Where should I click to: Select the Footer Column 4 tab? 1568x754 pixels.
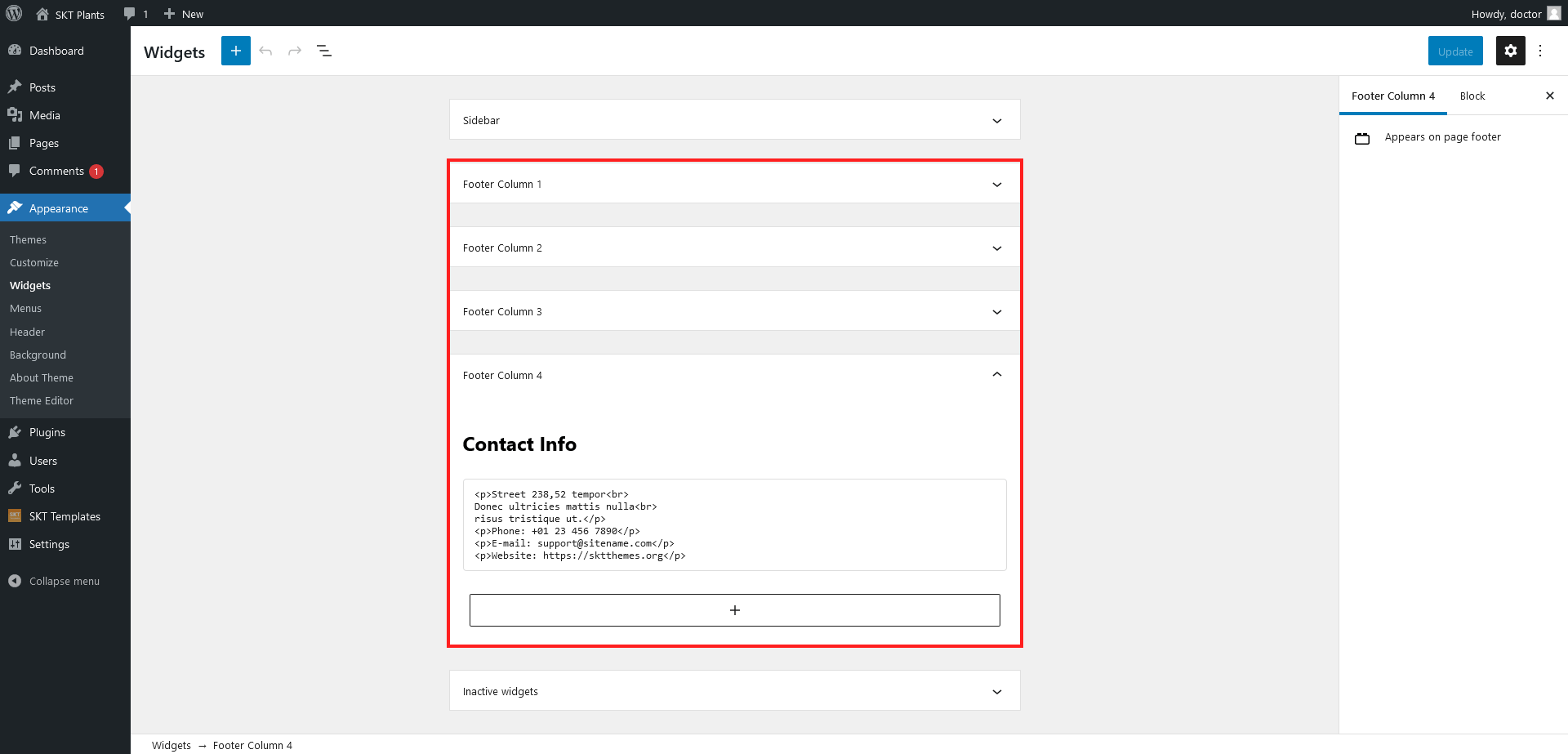(1393, 96)
